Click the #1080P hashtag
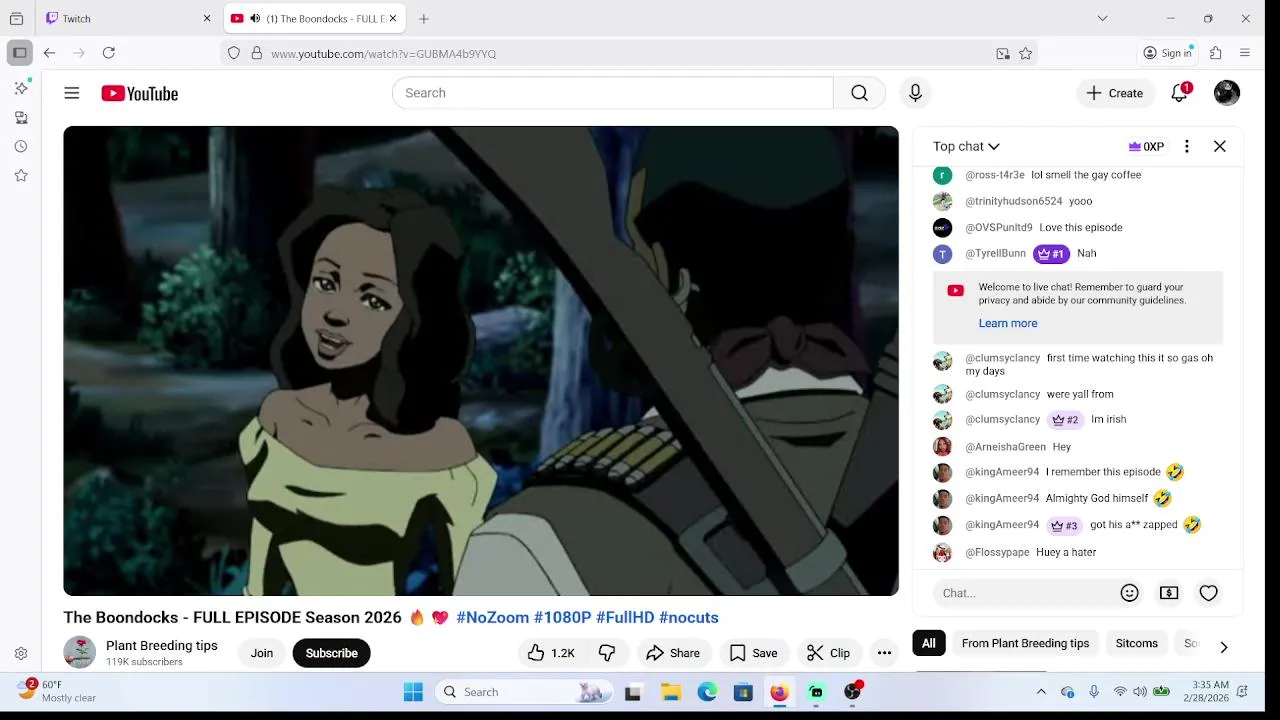 [562, 617]
